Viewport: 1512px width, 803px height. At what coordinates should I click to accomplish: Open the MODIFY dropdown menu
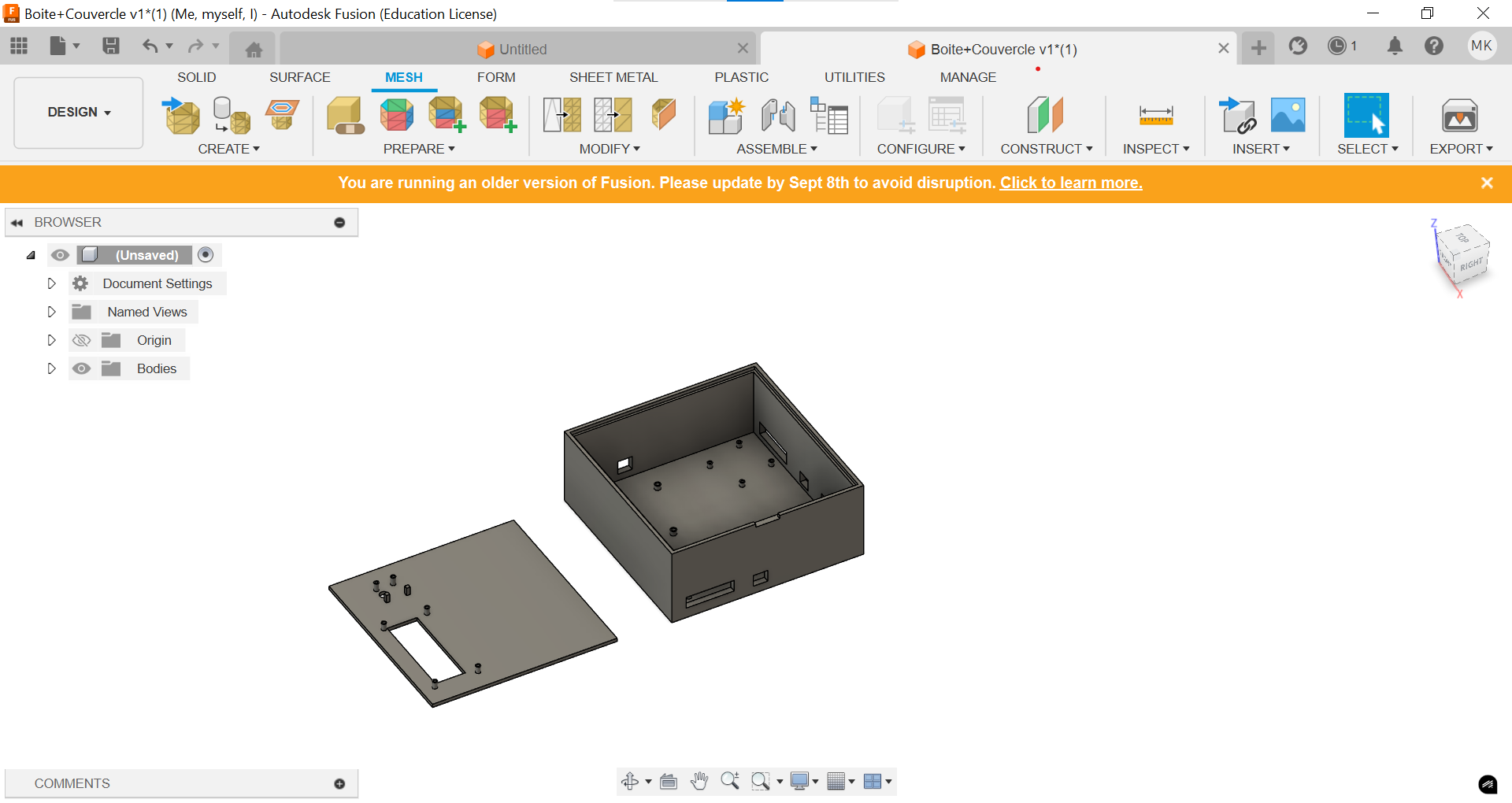click(610, 149)
